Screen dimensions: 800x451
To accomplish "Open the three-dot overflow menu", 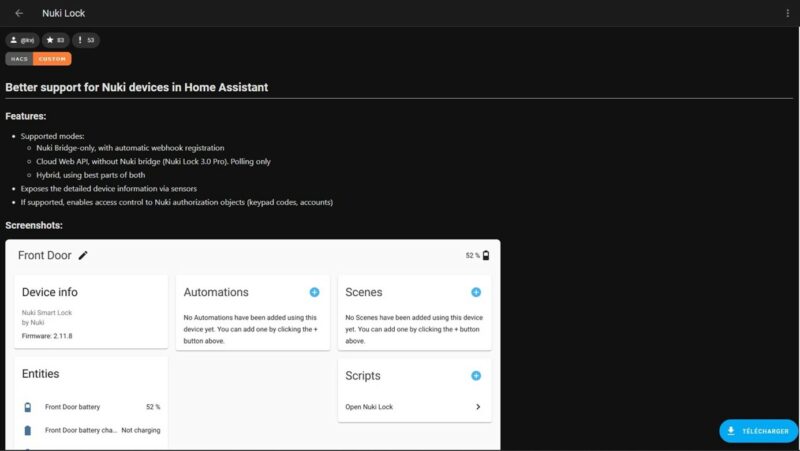I will tap(788, 13).
